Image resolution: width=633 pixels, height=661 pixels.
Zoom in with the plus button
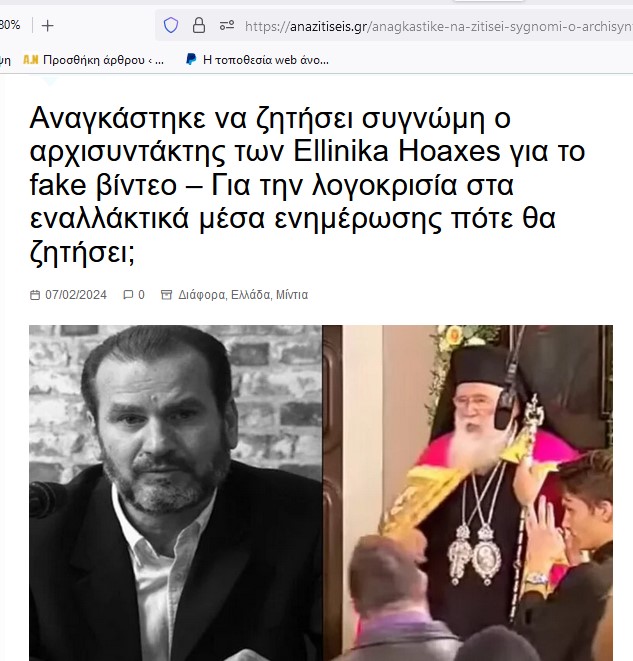coord(48,26)
